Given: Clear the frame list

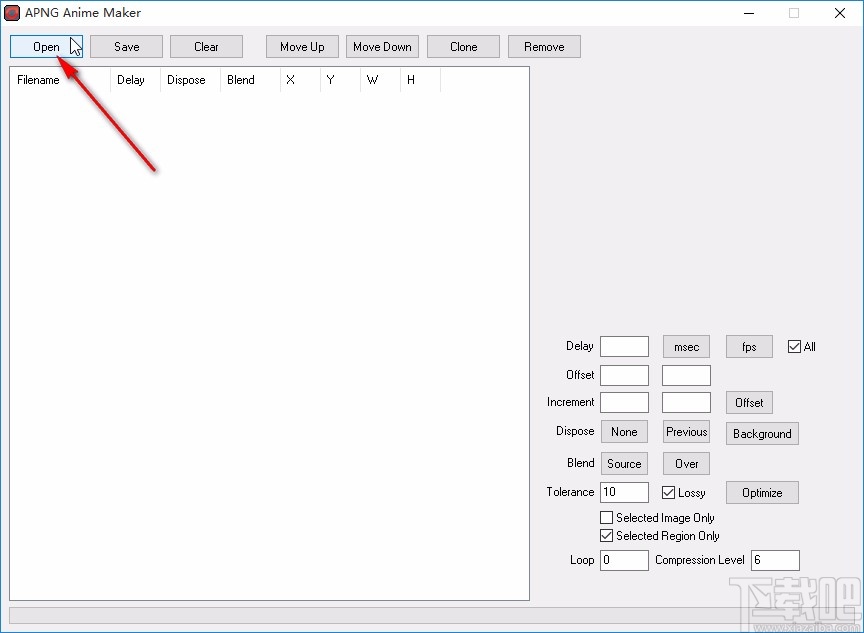Looking at the screenshot, I should pos(206,47).
